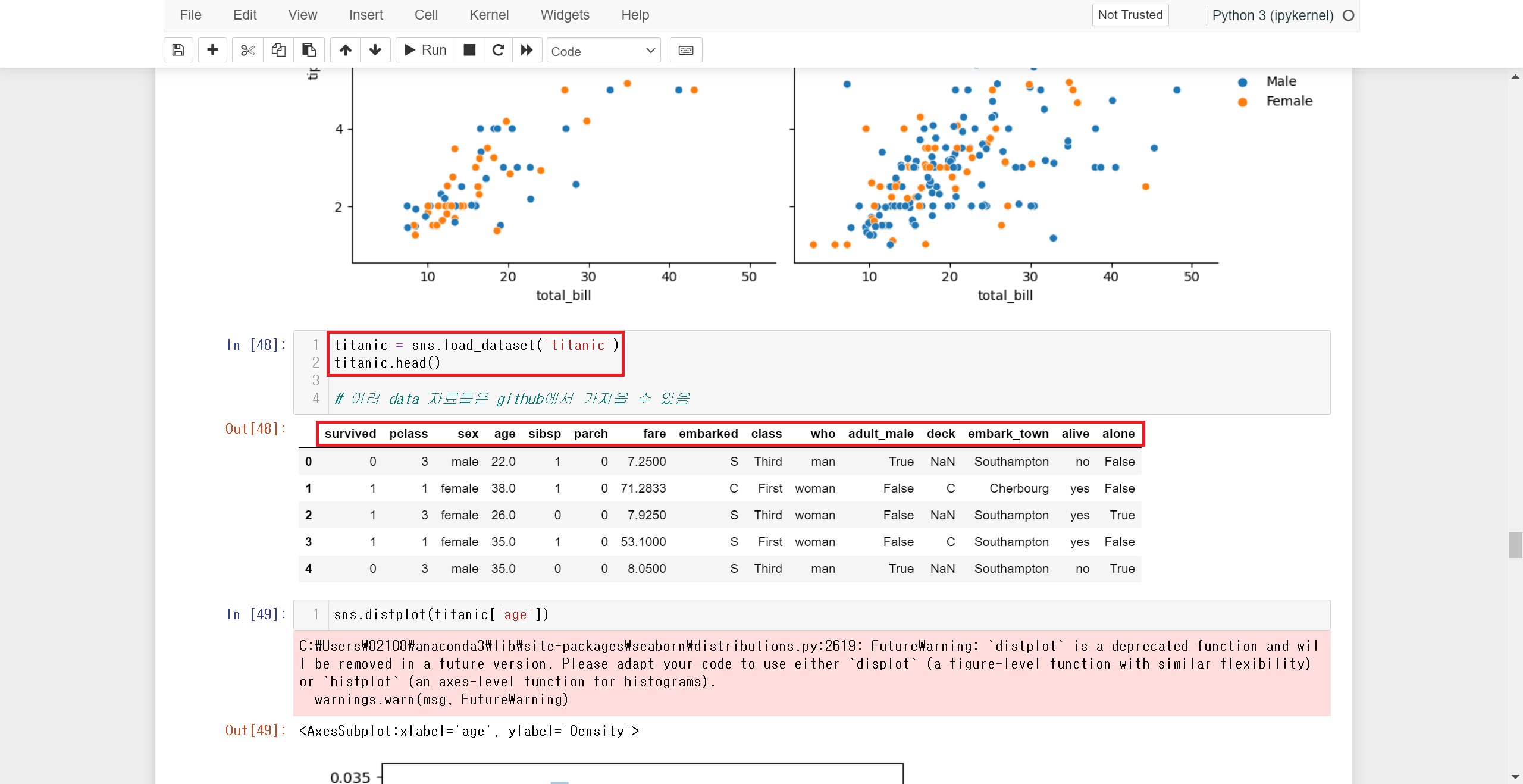1523x784 pixels.
Task: Open the Code cell type dropdown
Action: [603, 51]
